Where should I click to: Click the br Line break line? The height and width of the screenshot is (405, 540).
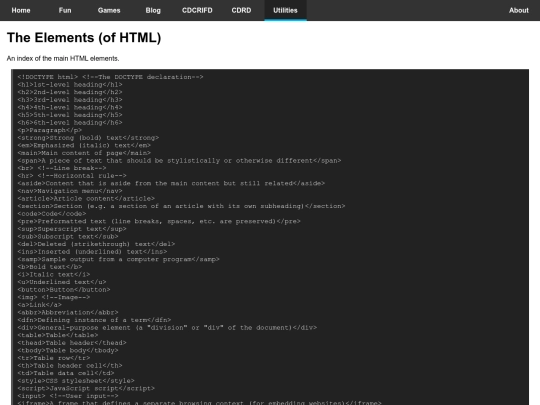62,168
